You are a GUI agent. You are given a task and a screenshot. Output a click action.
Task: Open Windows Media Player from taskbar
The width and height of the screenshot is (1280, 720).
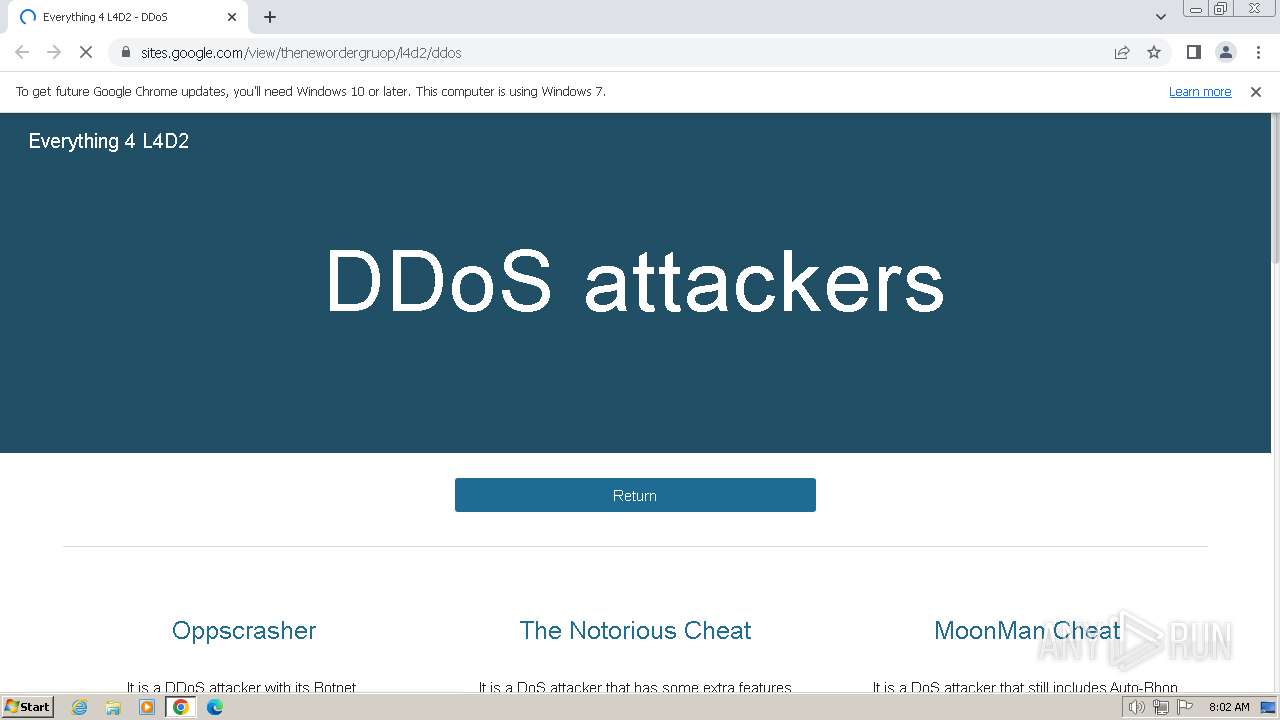point(147,707)
